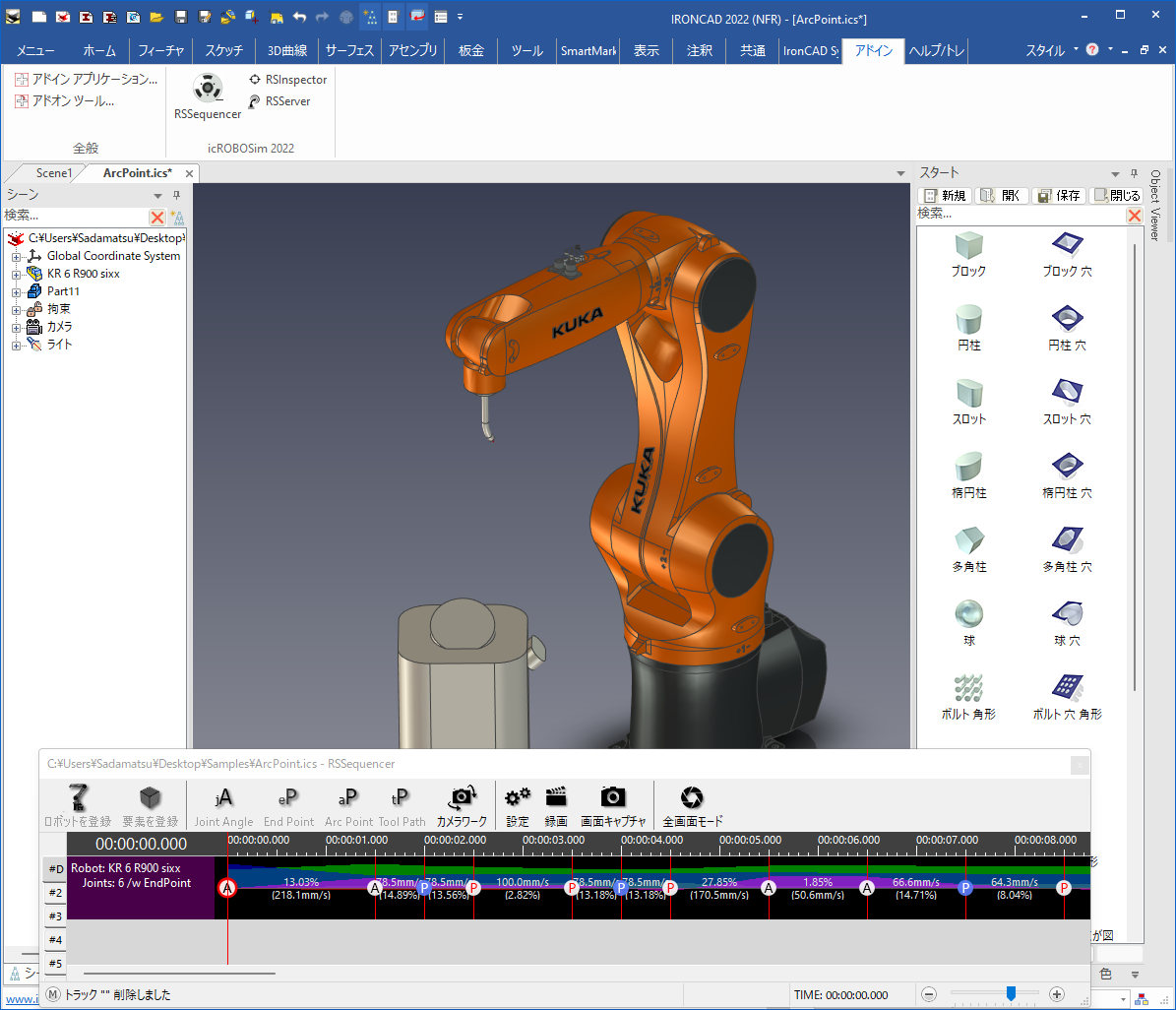
Task: Click the 新規 catalog button
Action: (945, 196)
